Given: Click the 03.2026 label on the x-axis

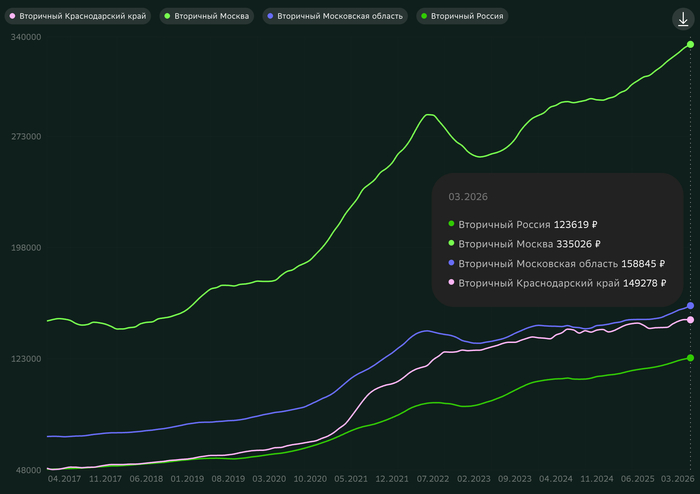Looking at the screenshot, I should tap(678, 479).
